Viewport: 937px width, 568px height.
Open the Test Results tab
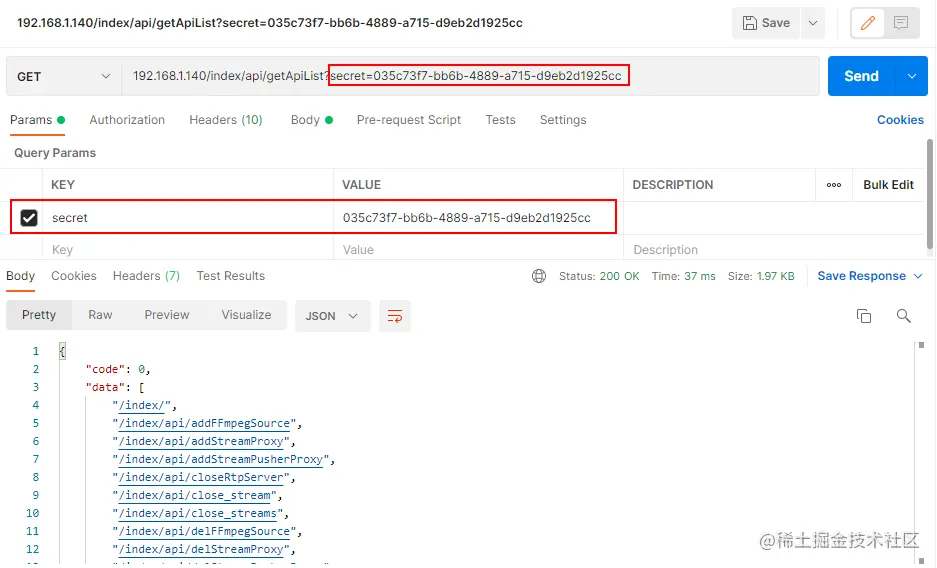(231, 276)
